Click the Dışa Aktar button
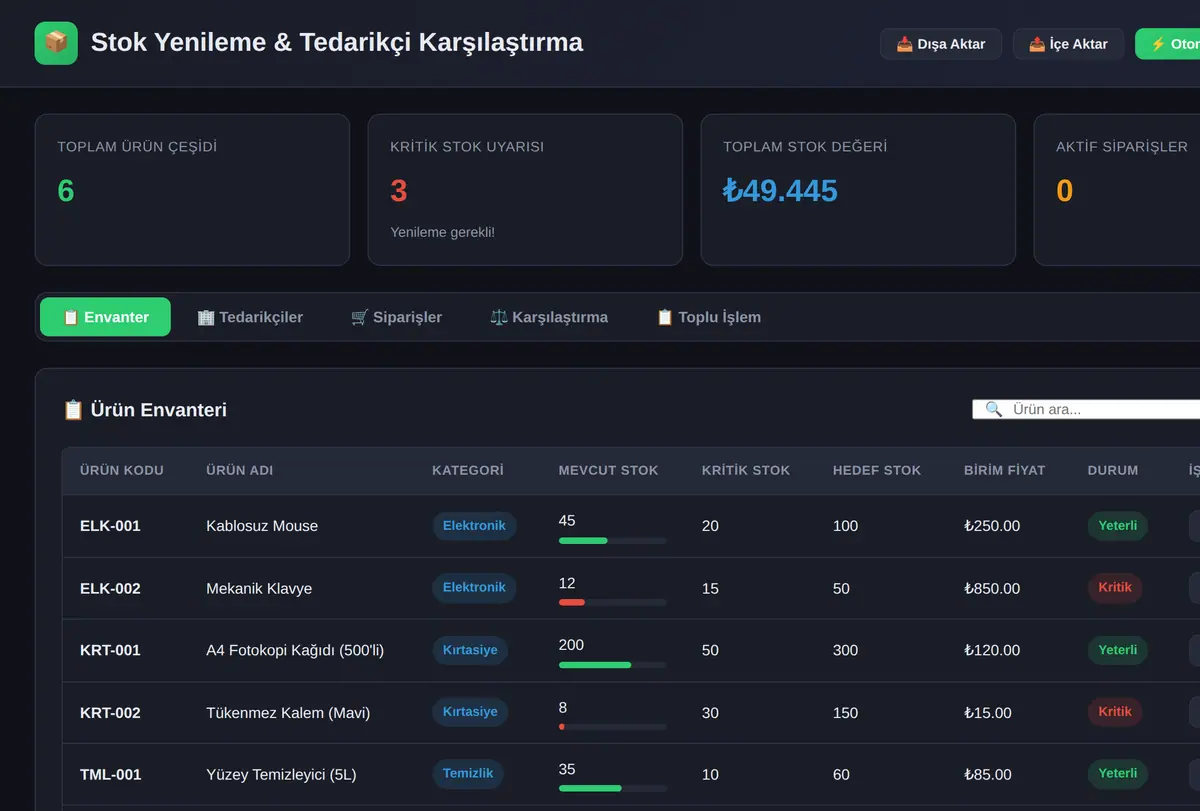Viewport: 1200px width, 811px height. 941,44
